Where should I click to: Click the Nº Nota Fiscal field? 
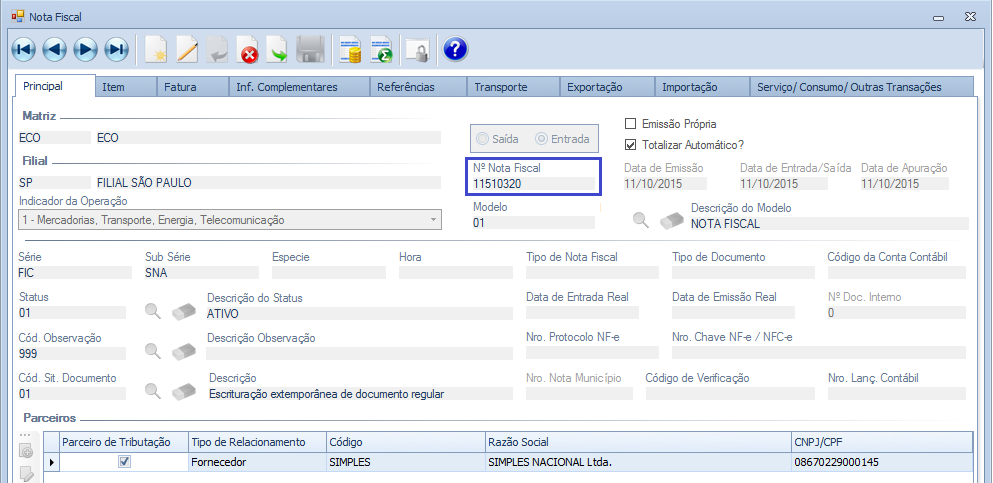coord(533,184)
